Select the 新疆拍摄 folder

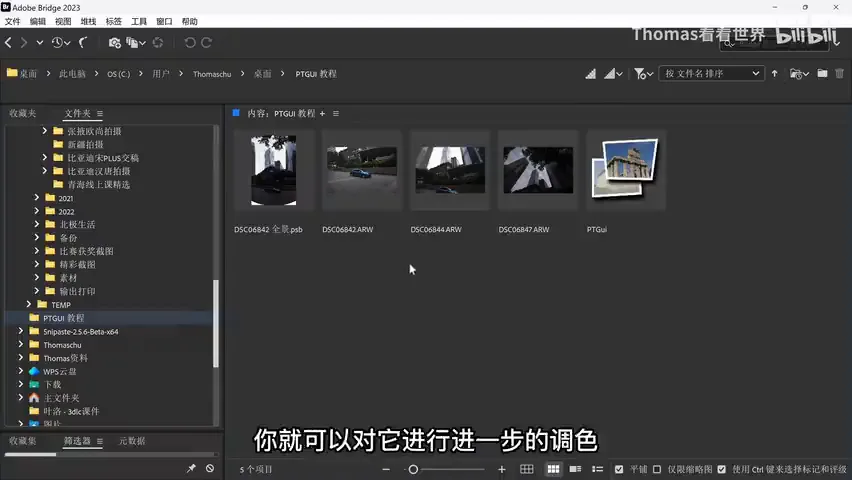[x=85, y=144]
